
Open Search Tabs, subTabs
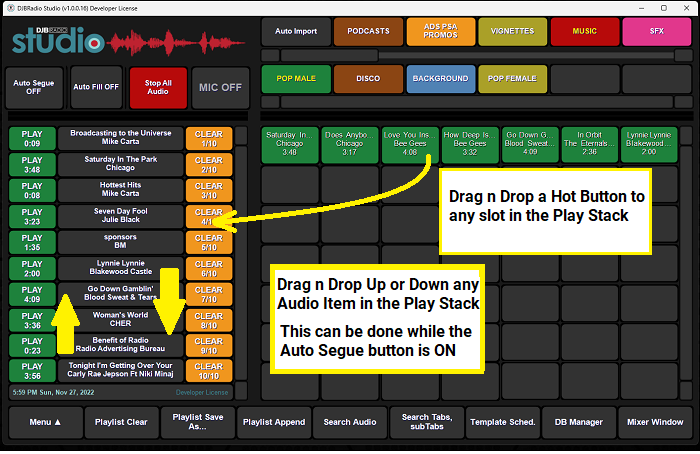point(427,423)
